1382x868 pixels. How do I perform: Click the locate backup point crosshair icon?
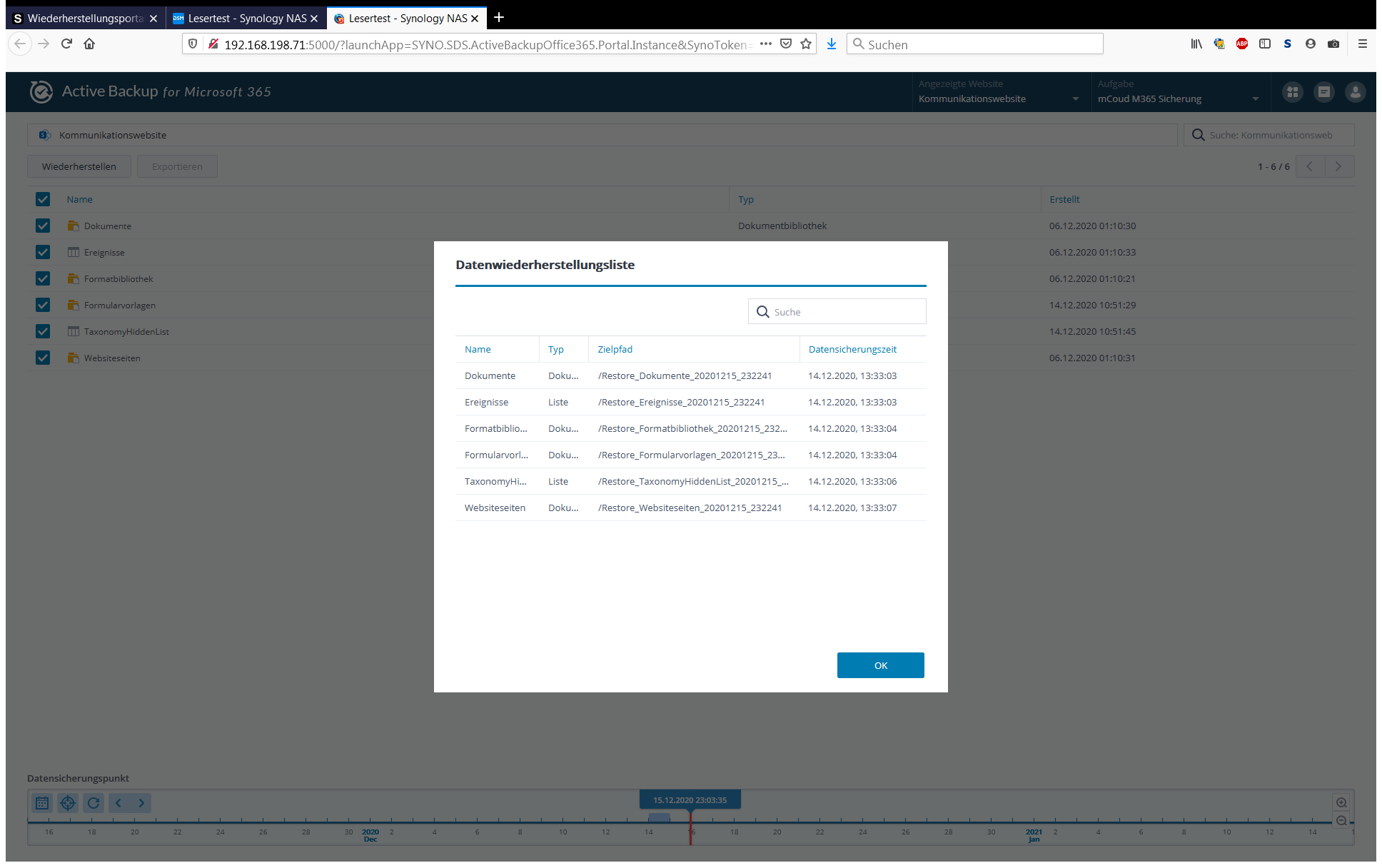(x=68, y=803)
